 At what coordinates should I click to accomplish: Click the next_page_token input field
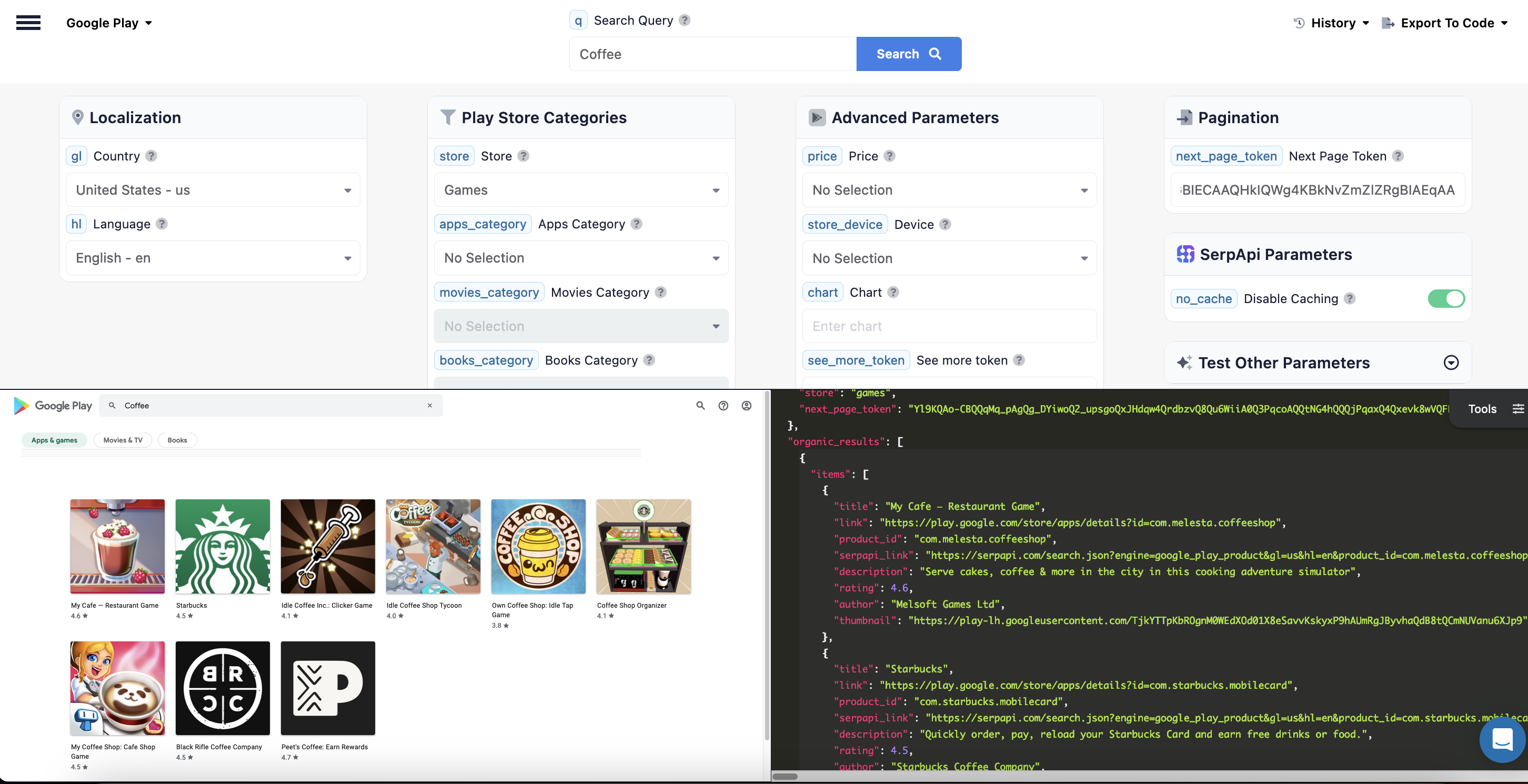1317,190
